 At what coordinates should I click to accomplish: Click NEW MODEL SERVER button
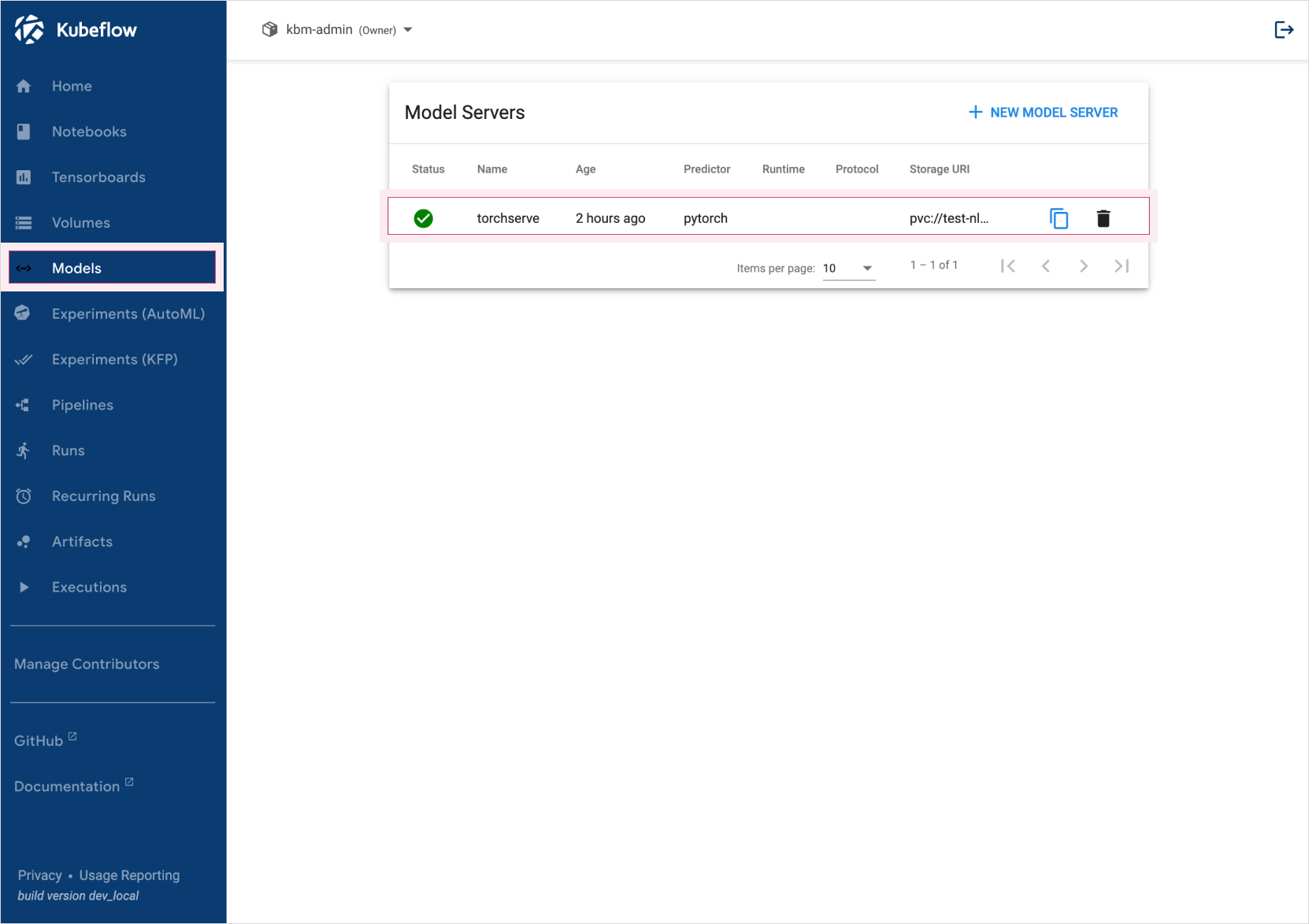click(1043, 113)
